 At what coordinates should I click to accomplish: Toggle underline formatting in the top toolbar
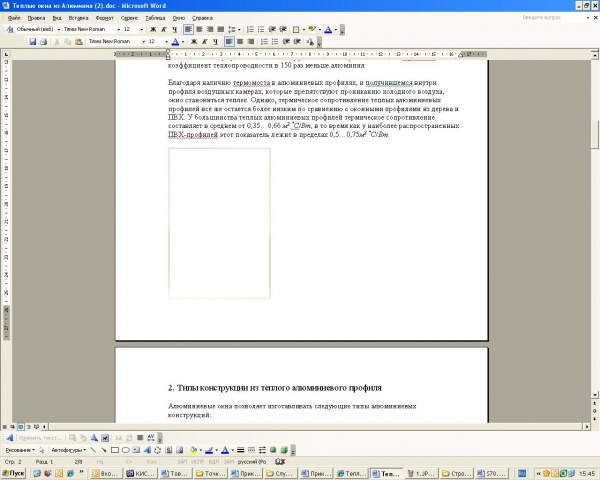[174, 29]
